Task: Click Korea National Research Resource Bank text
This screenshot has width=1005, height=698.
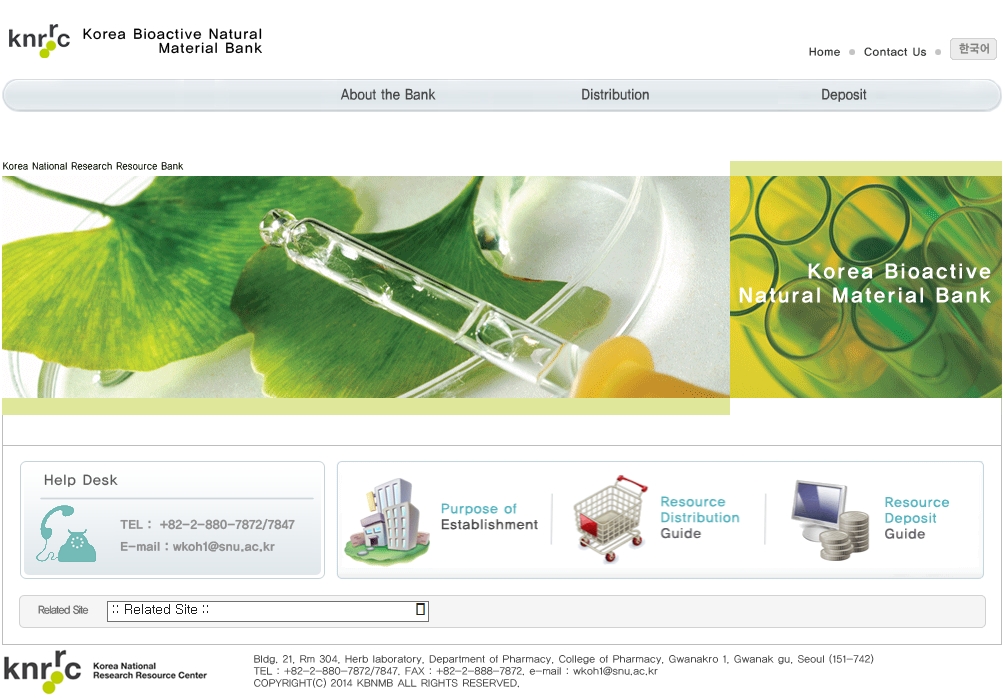Action: (92, 166)
